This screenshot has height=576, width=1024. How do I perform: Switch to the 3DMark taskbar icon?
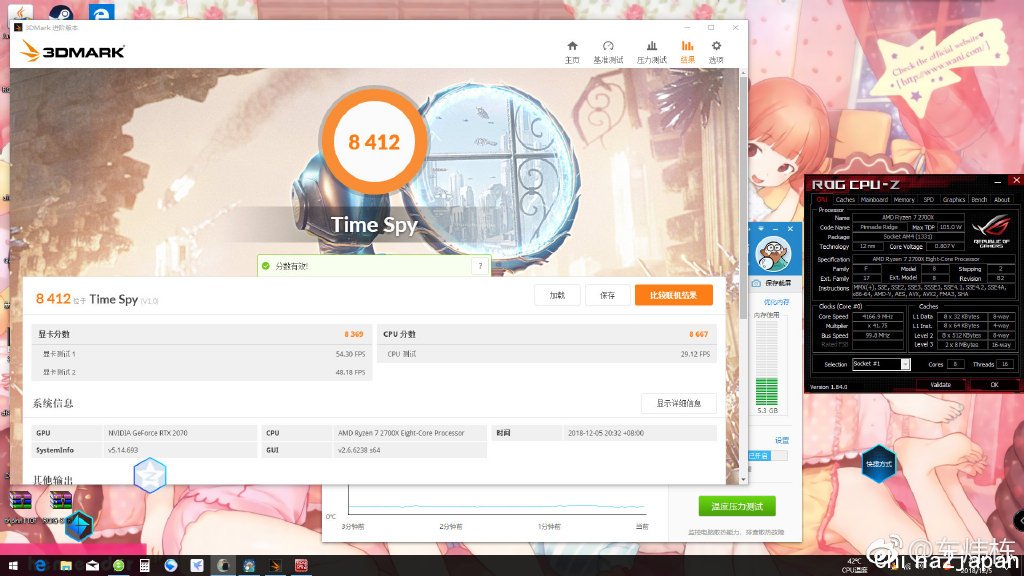point(275,566)
